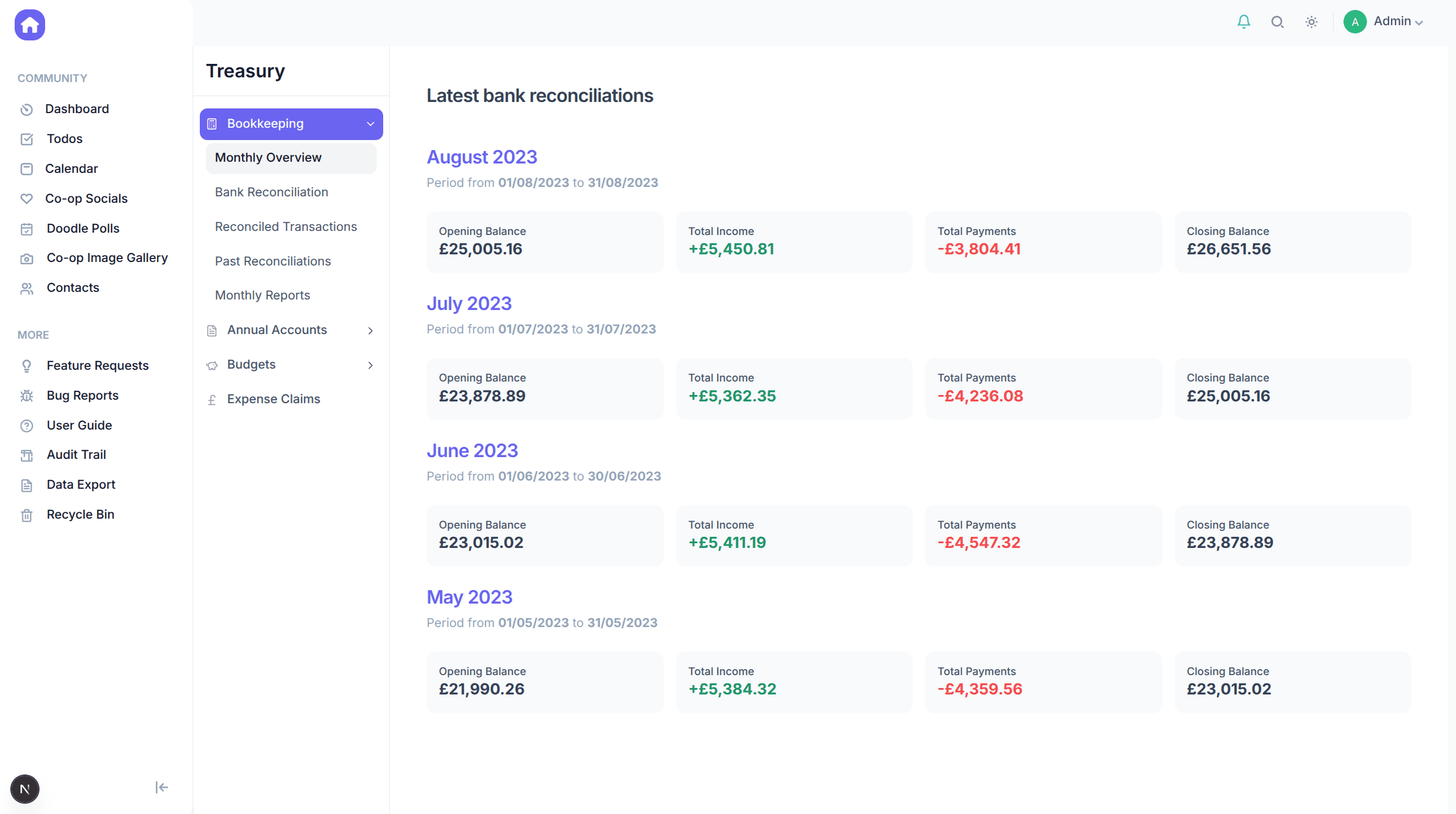Open the Recycle Bin trash icon
The image size is (1456, 814).
coord(27,515)
